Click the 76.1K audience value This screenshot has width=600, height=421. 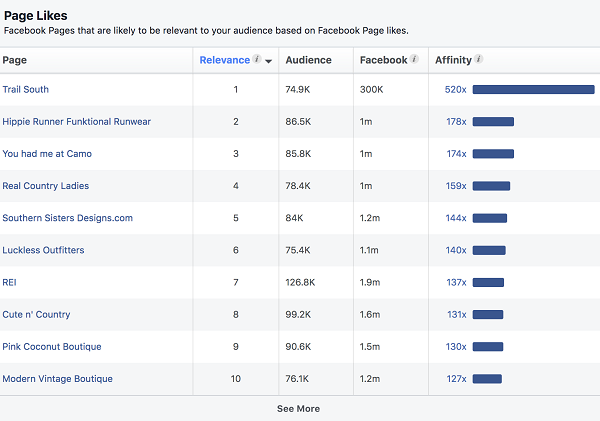click(297, 379)
